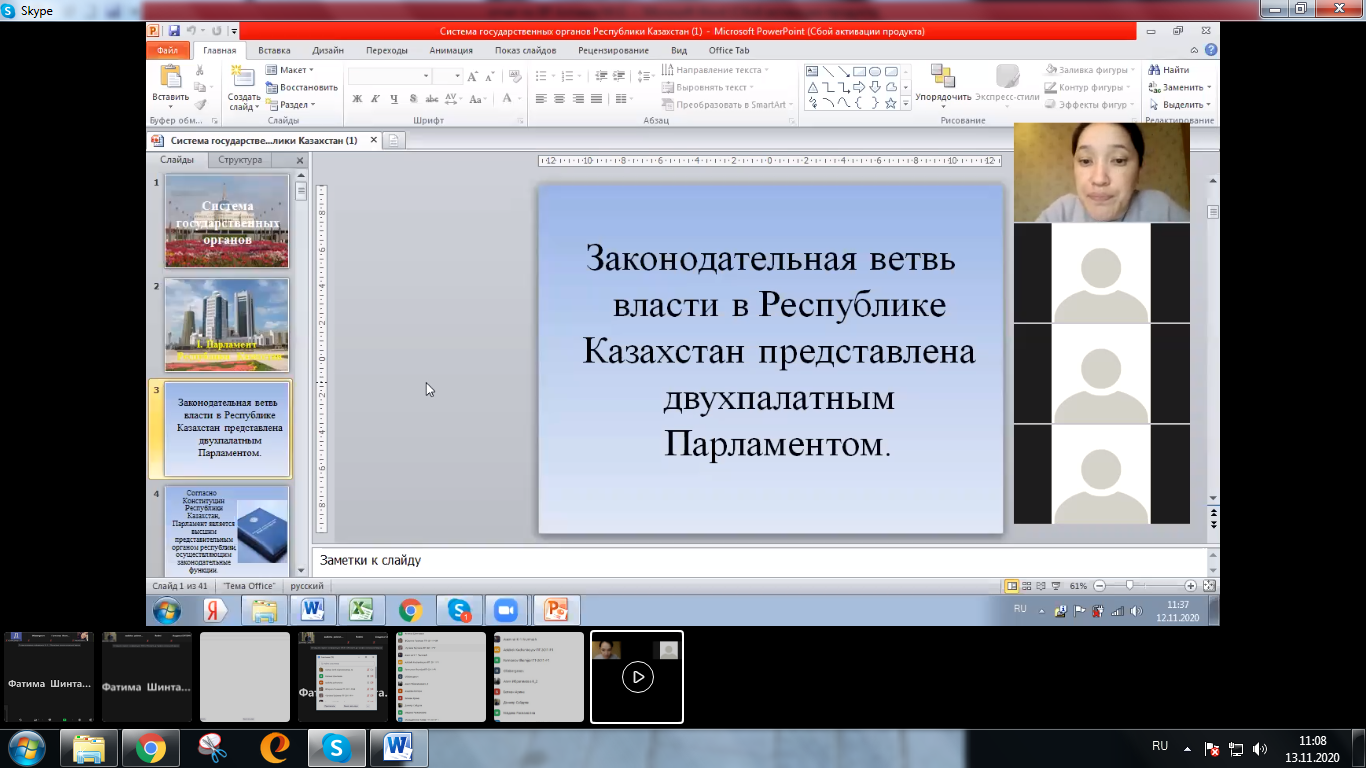Play the selected Skype video thumbnail
The height and width of the screenshot is (768, 1366).
(x=637, y=677)
